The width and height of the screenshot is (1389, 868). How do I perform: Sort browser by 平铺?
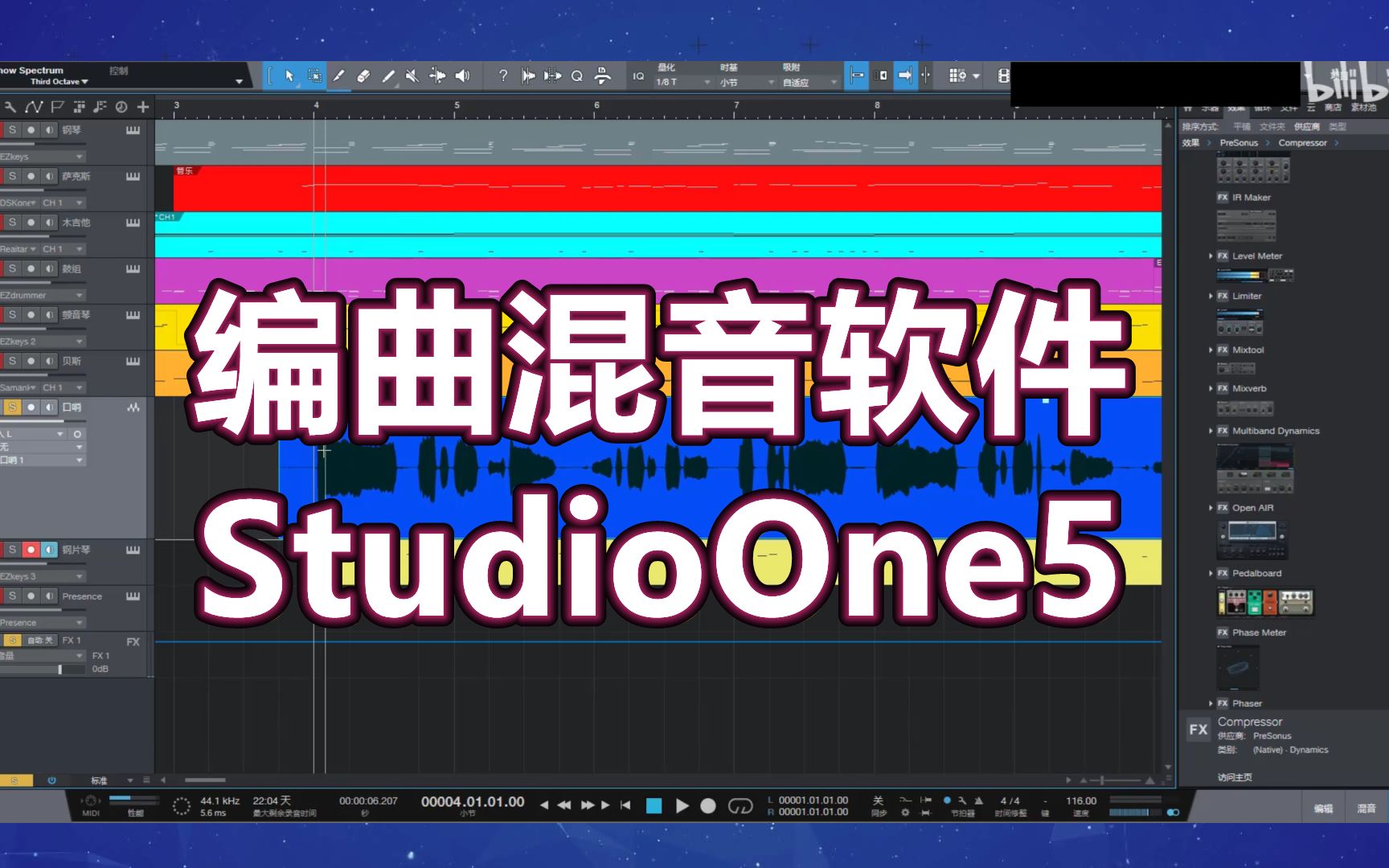coord(1242,127)
